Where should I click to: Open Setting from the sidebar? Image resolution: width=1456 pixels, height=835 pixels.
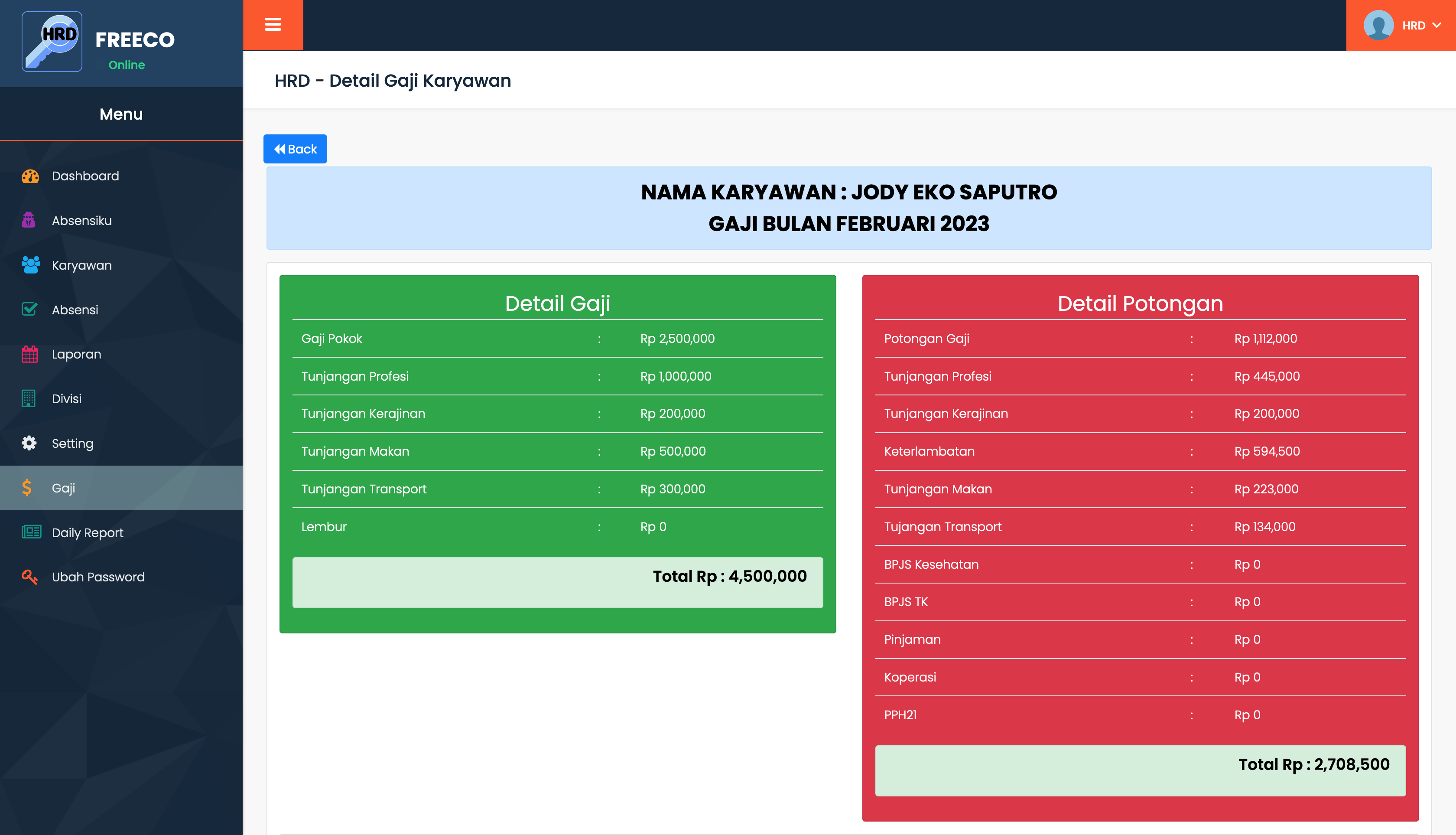[x=121, y=444]
